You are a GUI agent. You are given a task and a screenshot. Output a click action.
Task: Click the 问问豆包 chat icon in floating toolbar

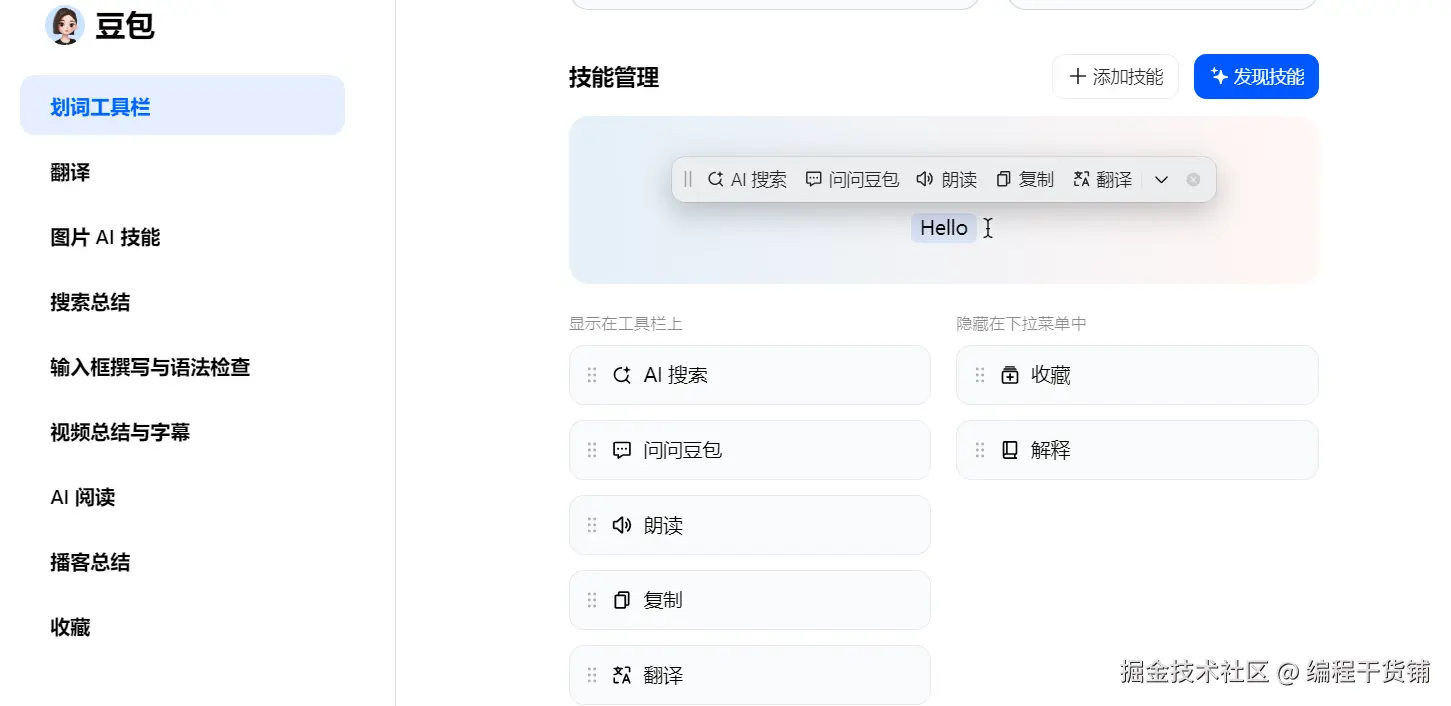click(814, 180)
